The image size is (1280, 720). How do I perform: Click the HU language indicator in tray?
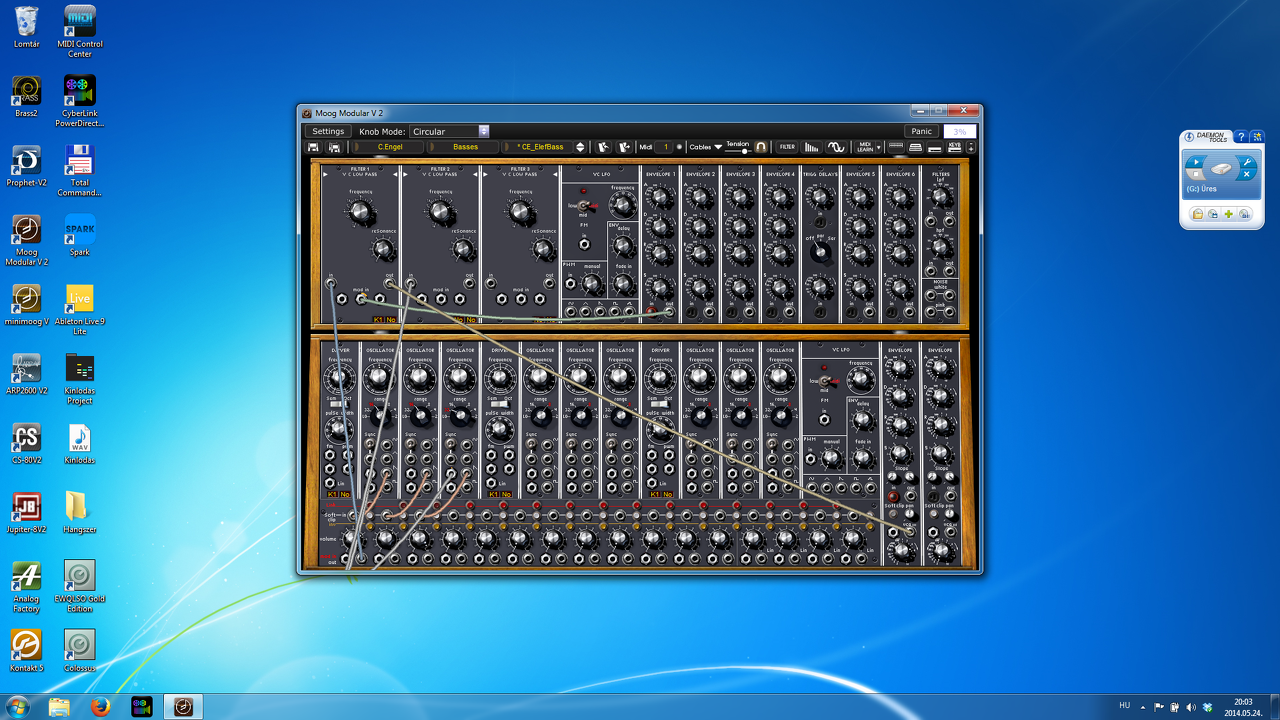point(1124,706)
